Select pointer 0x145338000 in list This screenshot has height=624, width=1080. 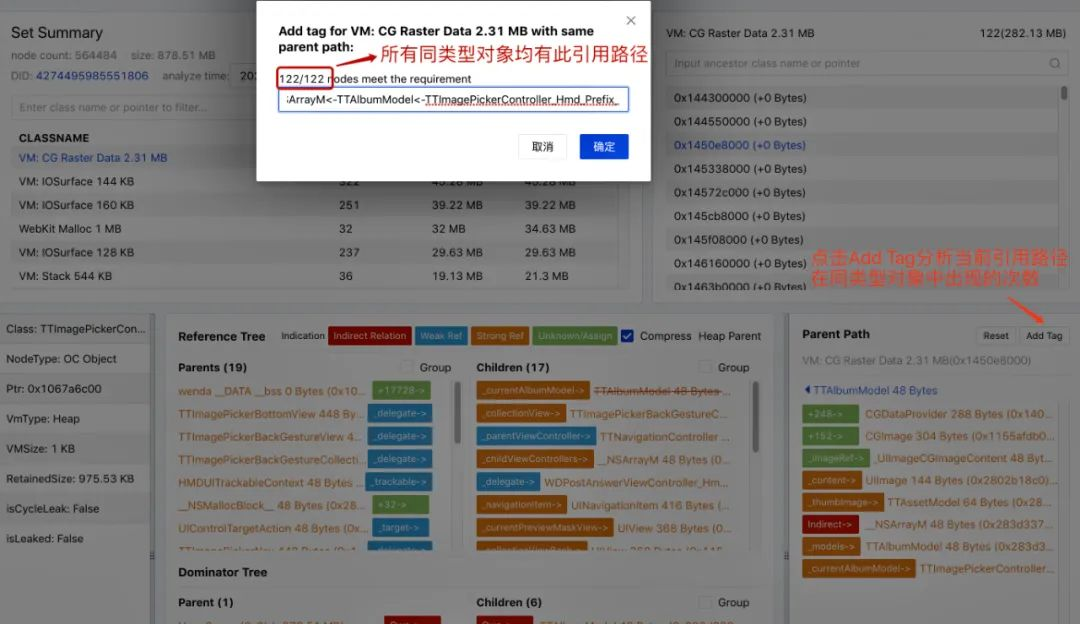click(861, 169)
